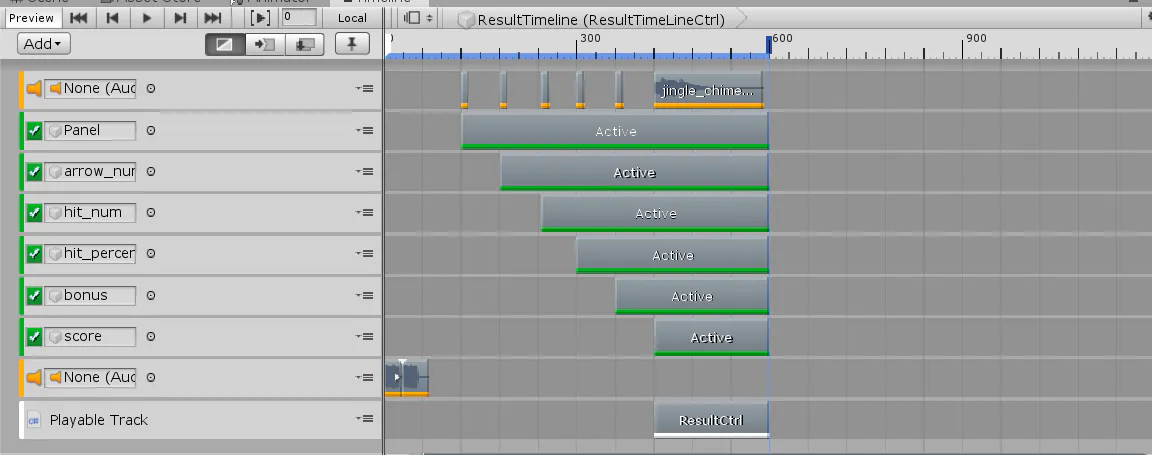Toggle the Panel track checkbox

(34, 131)
